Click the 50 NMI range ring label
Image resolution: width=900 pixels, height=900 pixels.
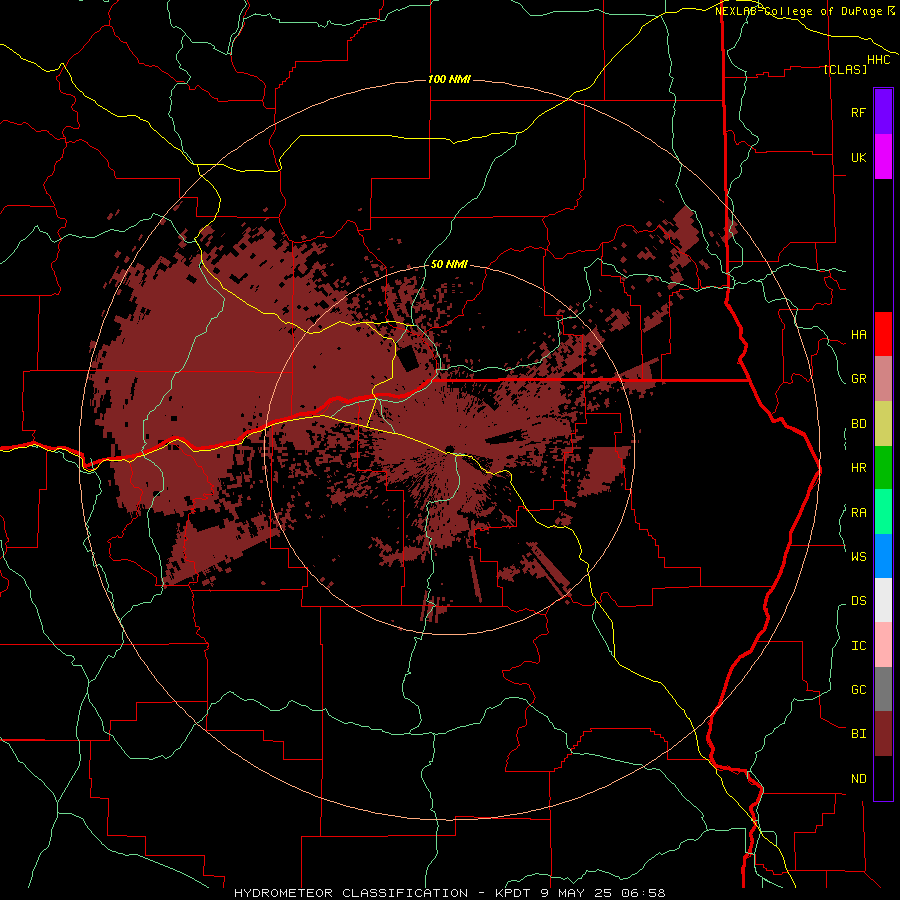449,264
